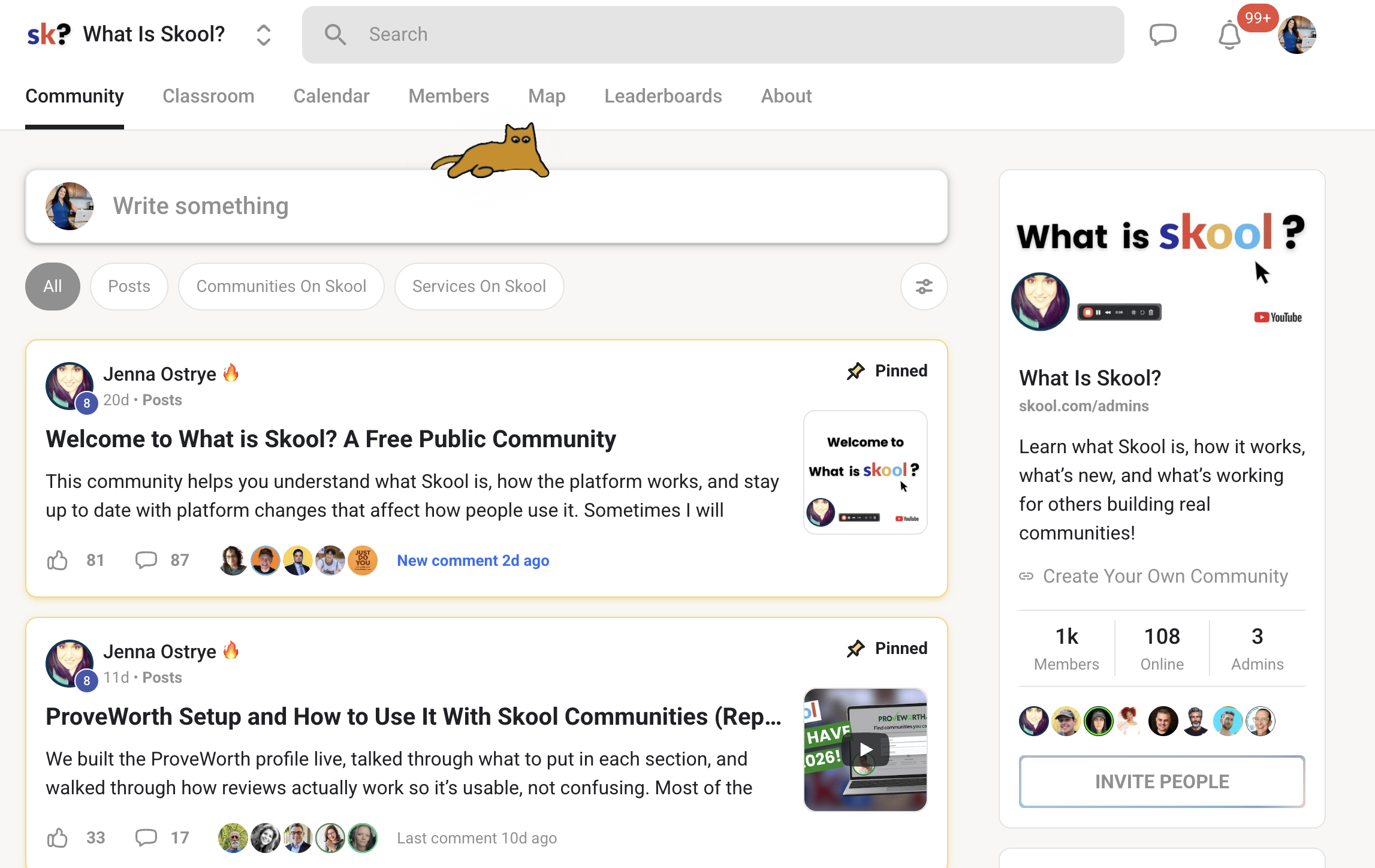Like the Welcome to What is Skool post
The image size is (1375, 868).
[x=58, y=560]
